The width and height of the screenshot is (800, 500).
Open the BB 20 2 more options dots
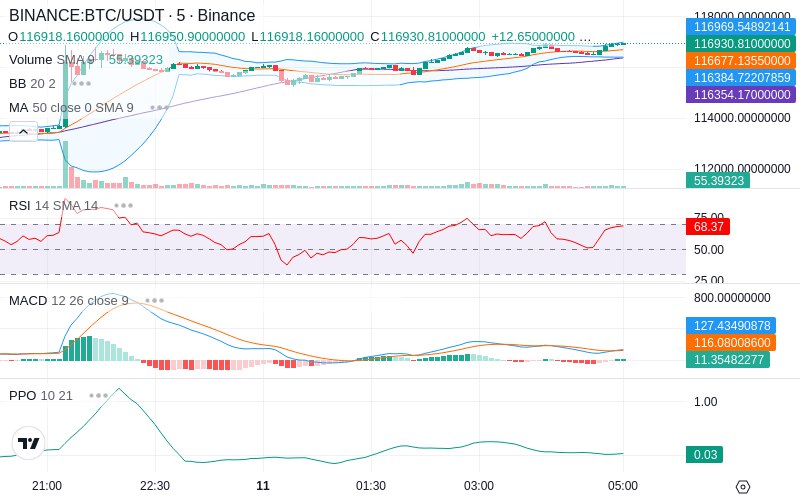(82, 83)
